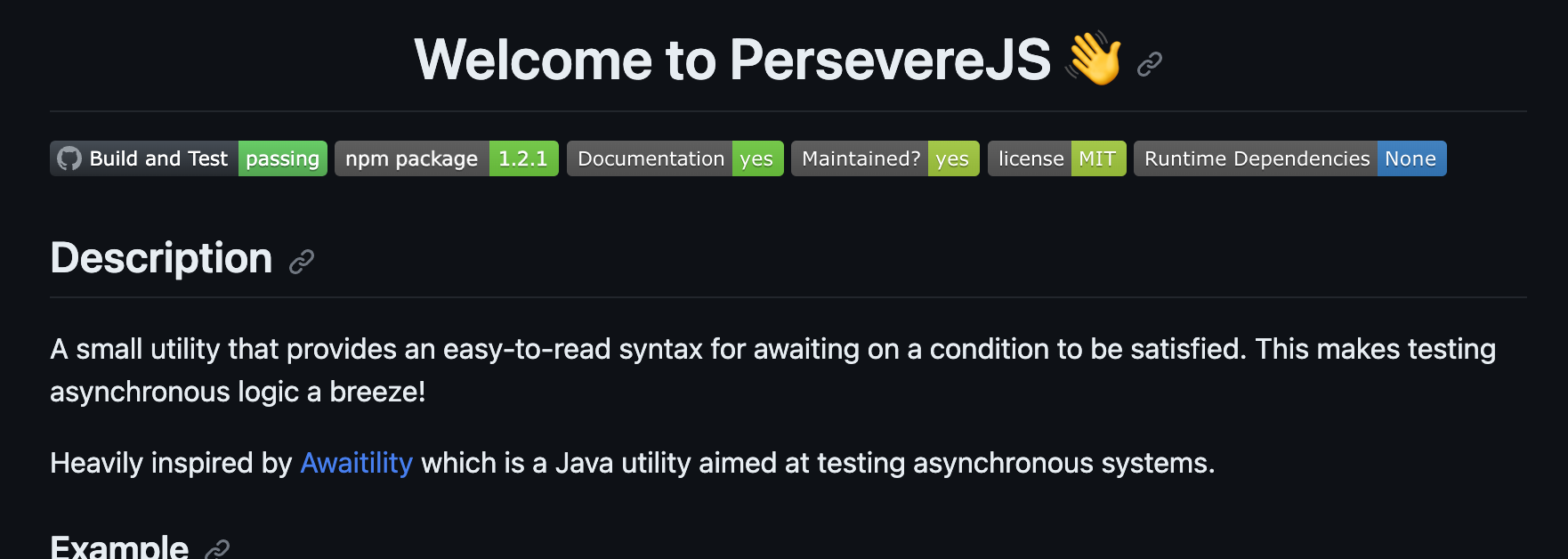Click "yes" on the Documentation badge
This screenshot has width=1568, height=559.
click(x=756, y=158)
